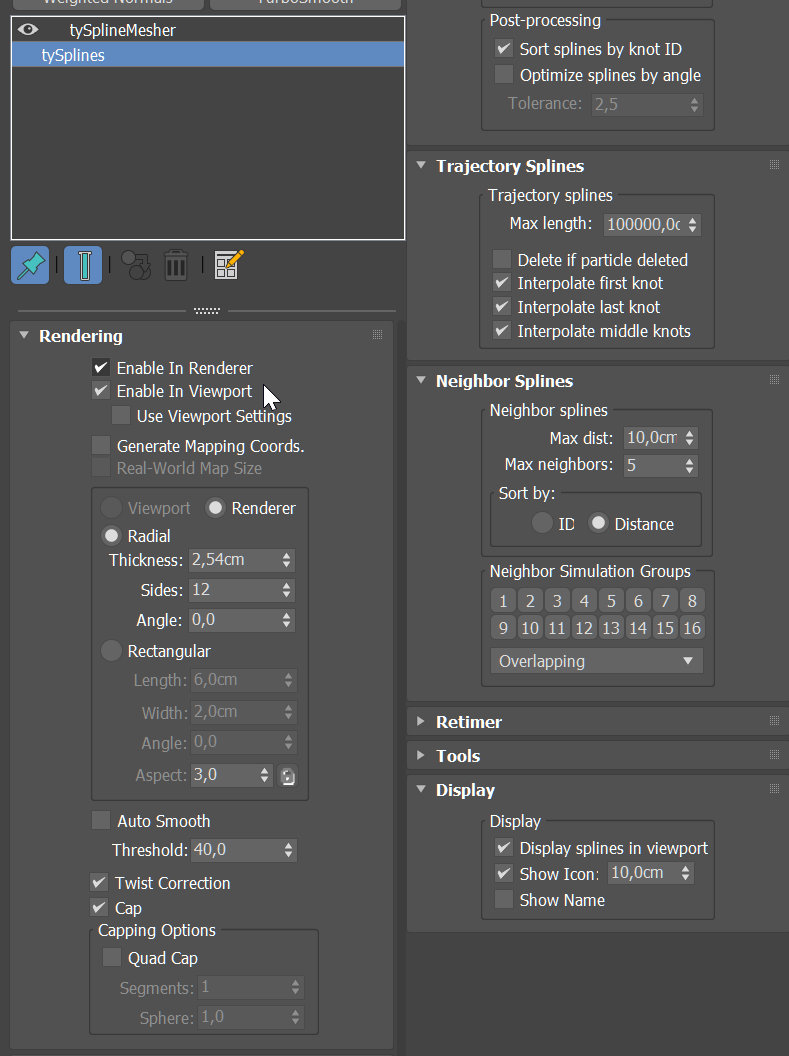
Task: Collapse Trajectory Splines rollout
Action: coord(421,165)
